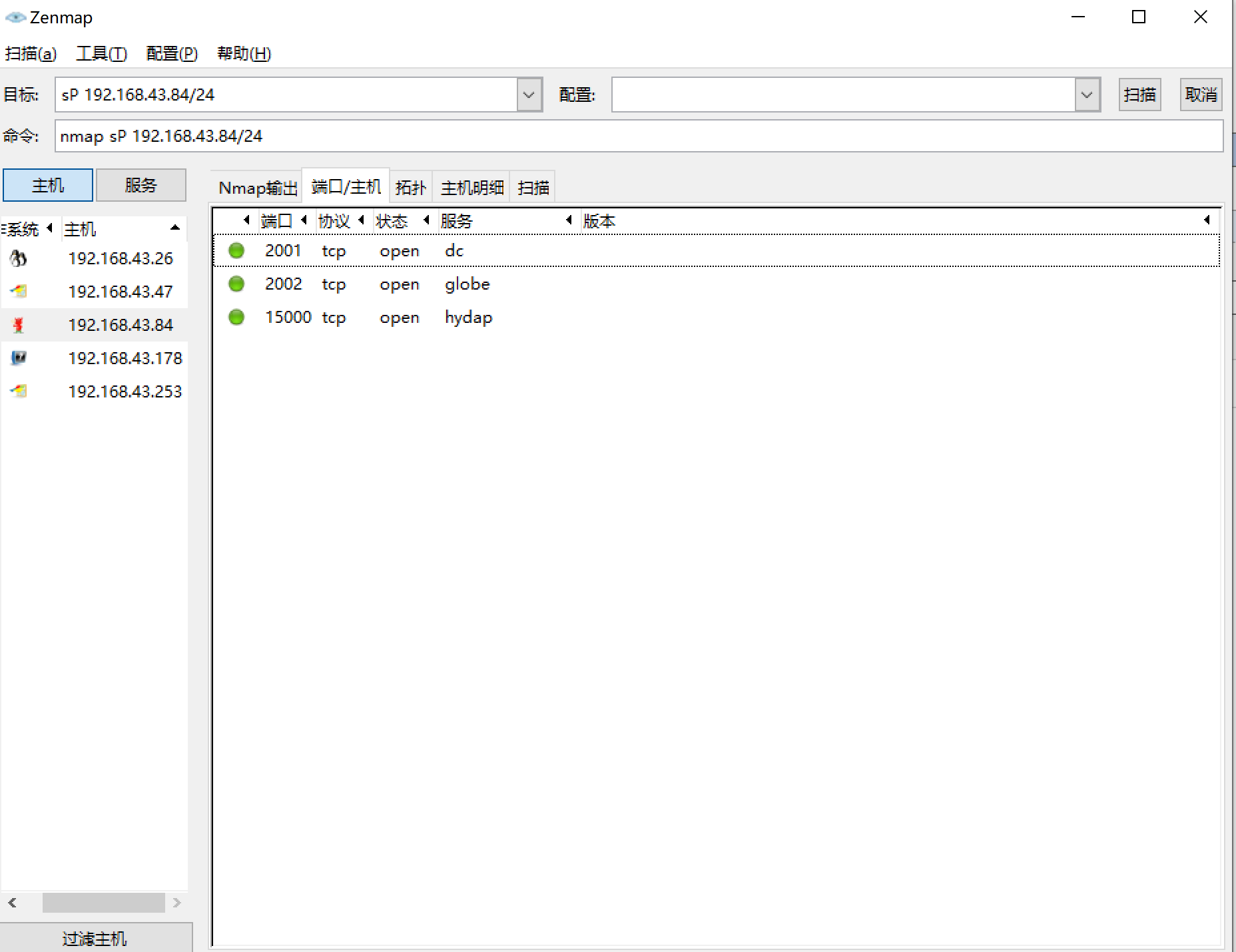The image size is (1236, 952).
Task: Click the red OS icon beside 192.168.43.84
Action: click(19, 325)
